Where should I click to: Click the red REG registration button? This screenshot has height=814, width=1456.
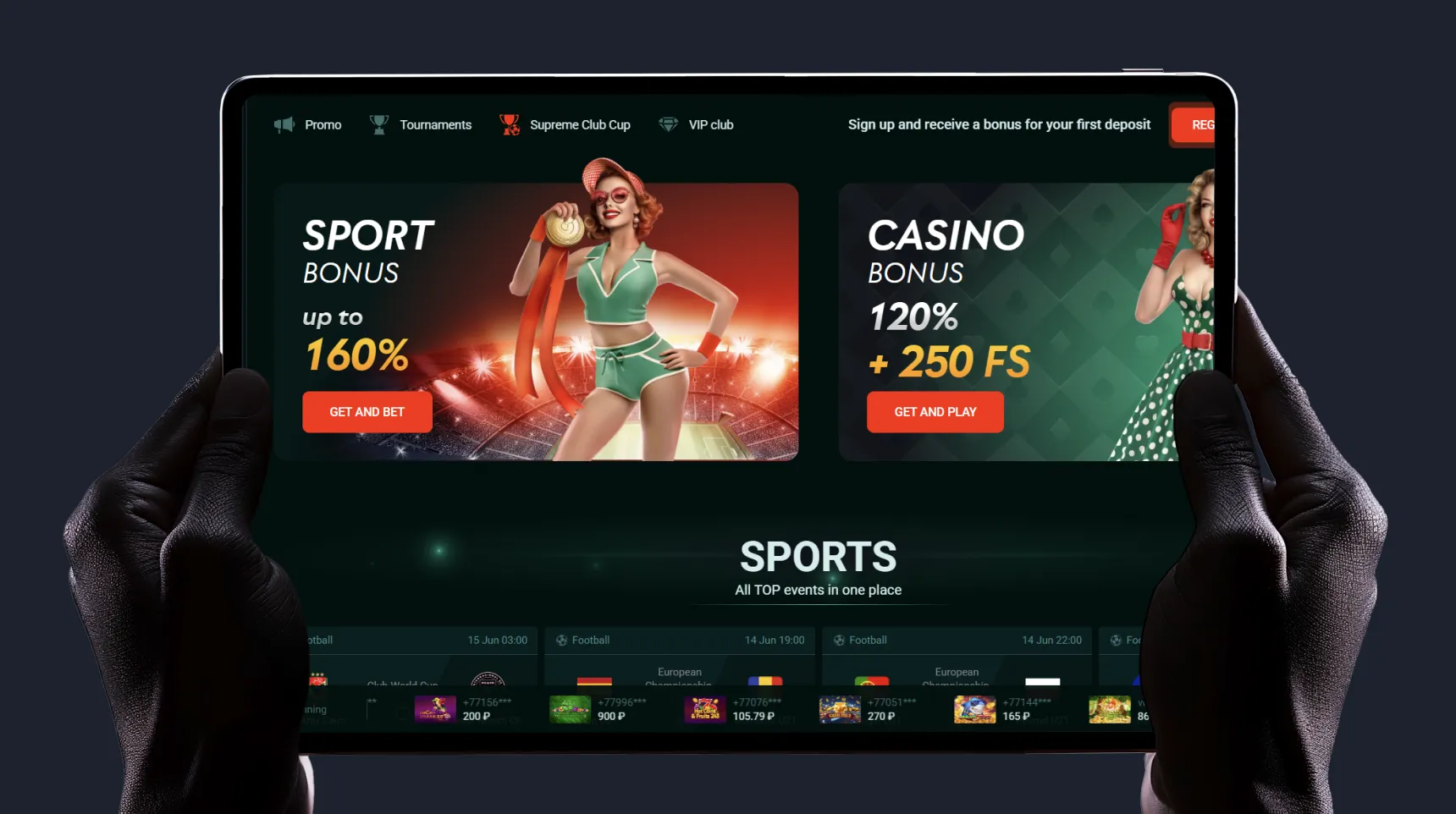click(1194, 125)
